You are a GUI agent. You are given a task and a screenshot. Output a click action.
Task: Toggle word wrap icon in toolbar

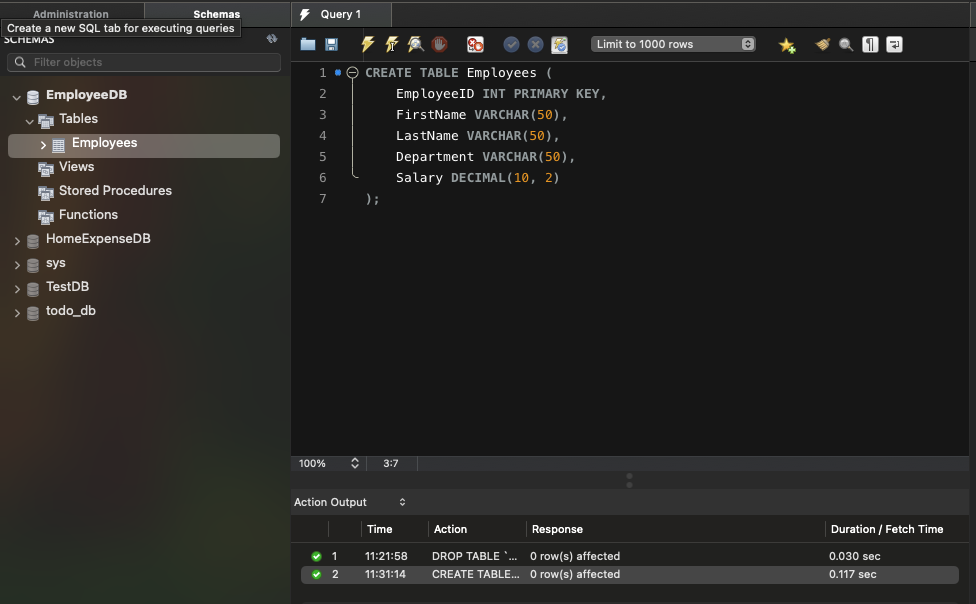(x=894, y=45)
